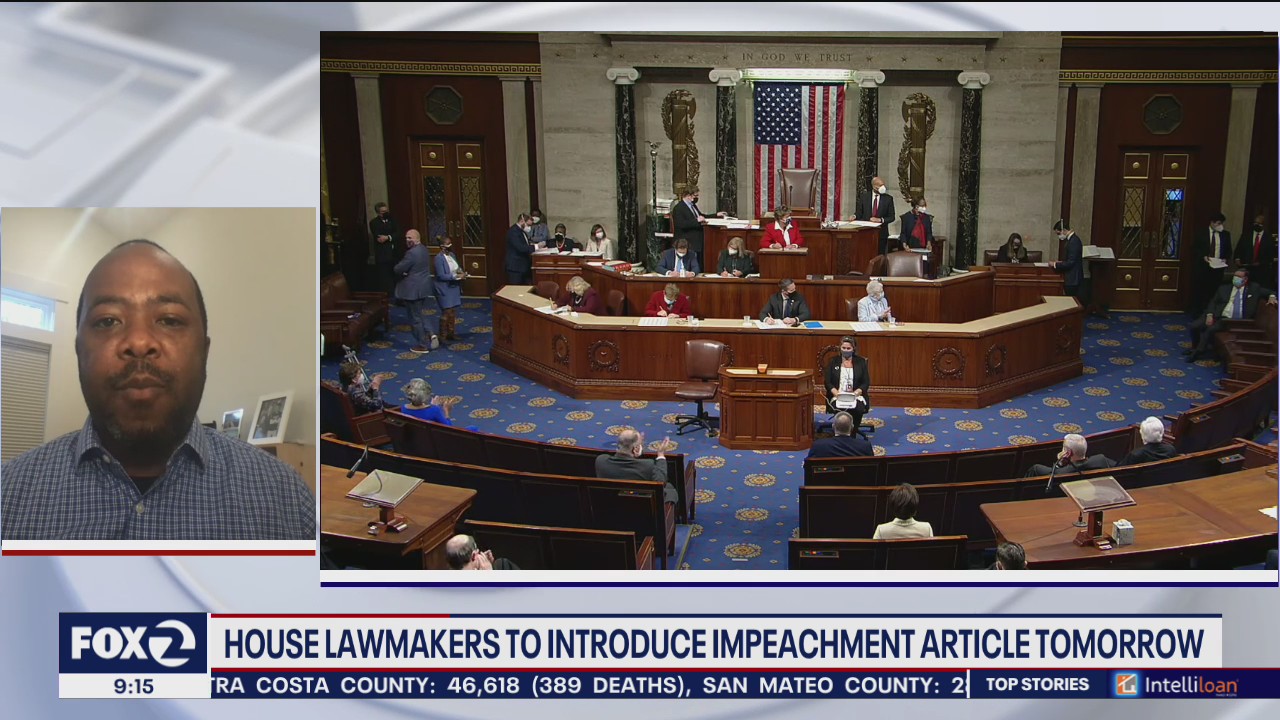Click the 9:15 clock display
Screen dimensions: 1280x720
click(x=133, y=686)
